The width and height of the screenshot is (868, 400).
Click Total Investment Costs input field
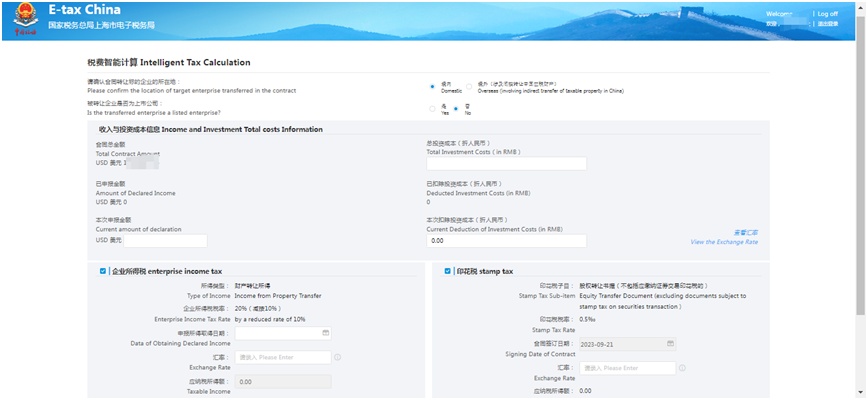506,164
